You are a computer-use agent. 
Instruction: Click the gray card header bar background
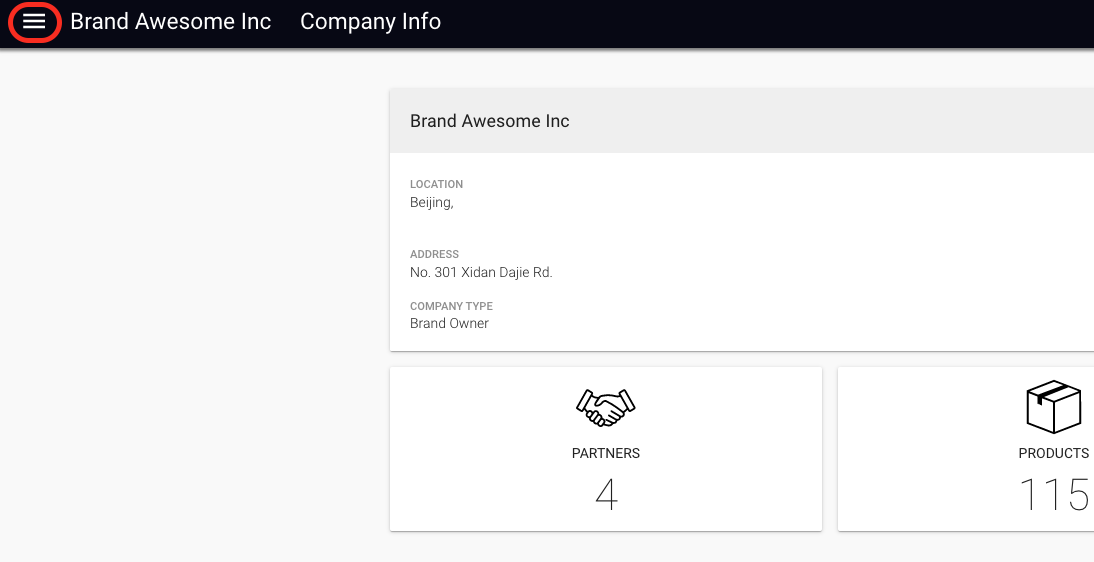tap(837, 121)
